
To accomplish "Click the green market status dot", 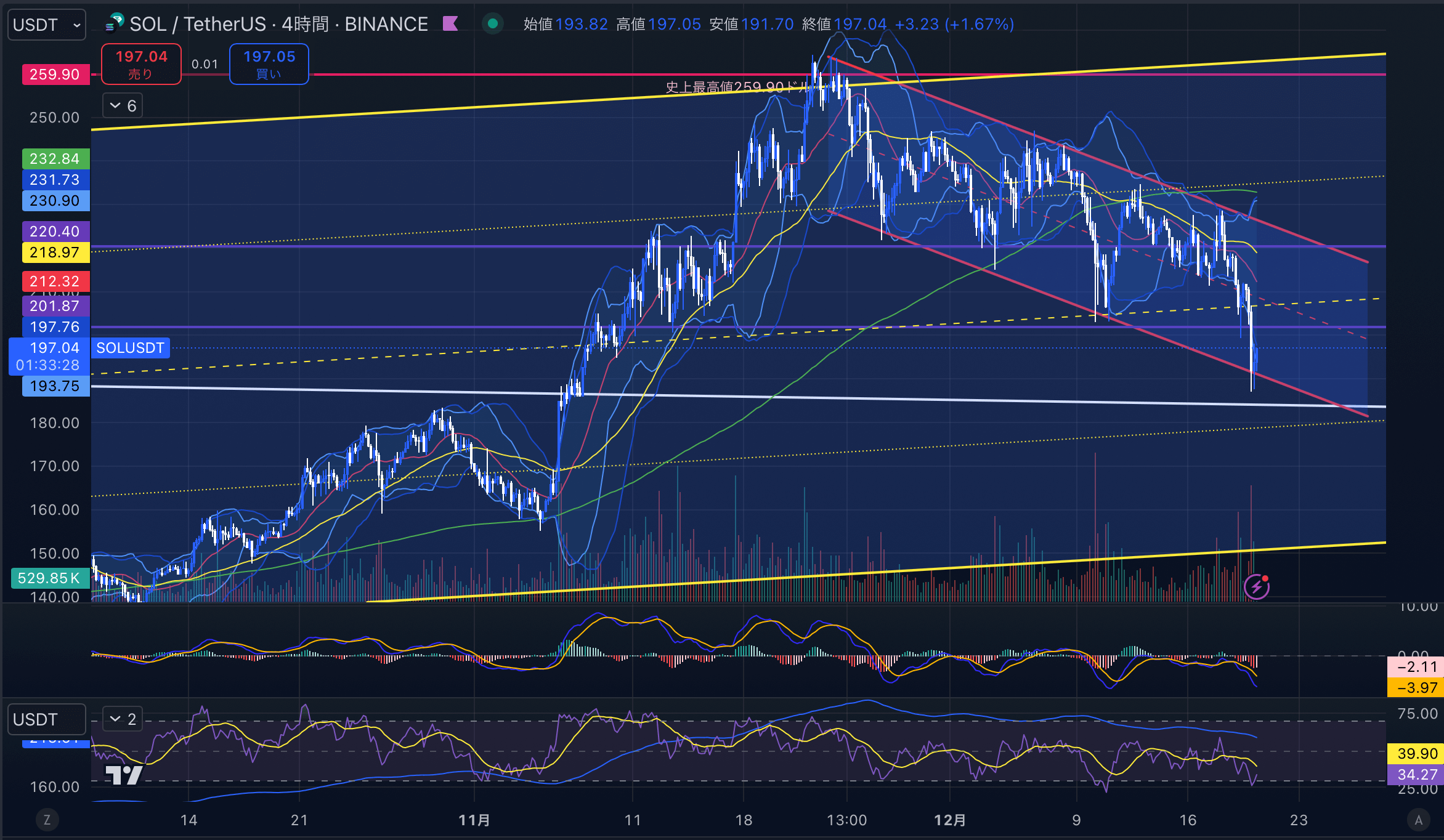I will 492,24.
